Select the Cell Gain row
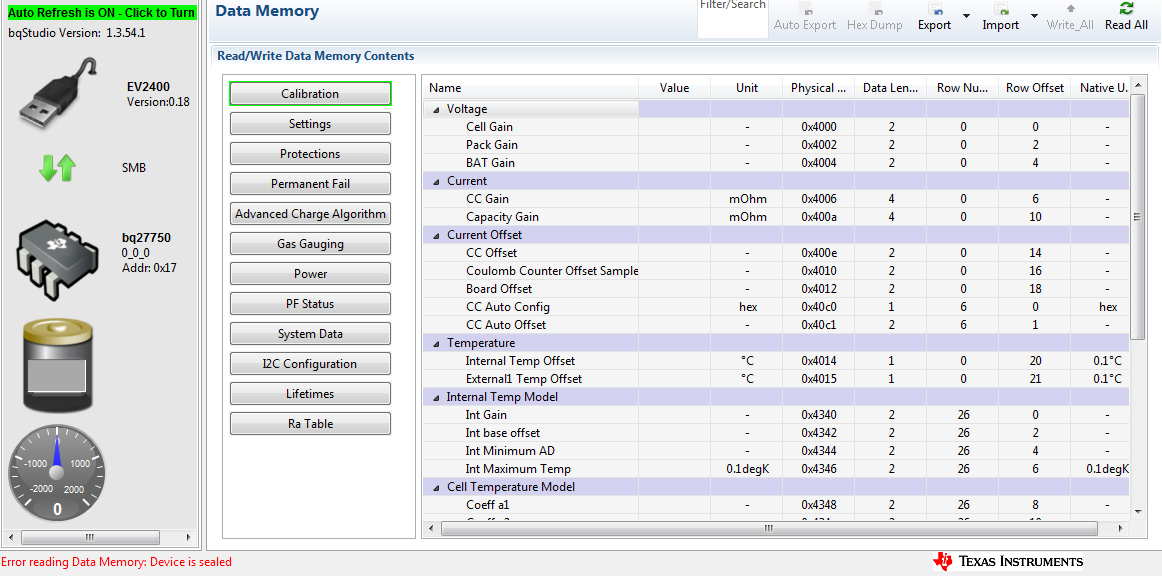The height and width of the screenshot is (576, 1162). tap(776, 127)
